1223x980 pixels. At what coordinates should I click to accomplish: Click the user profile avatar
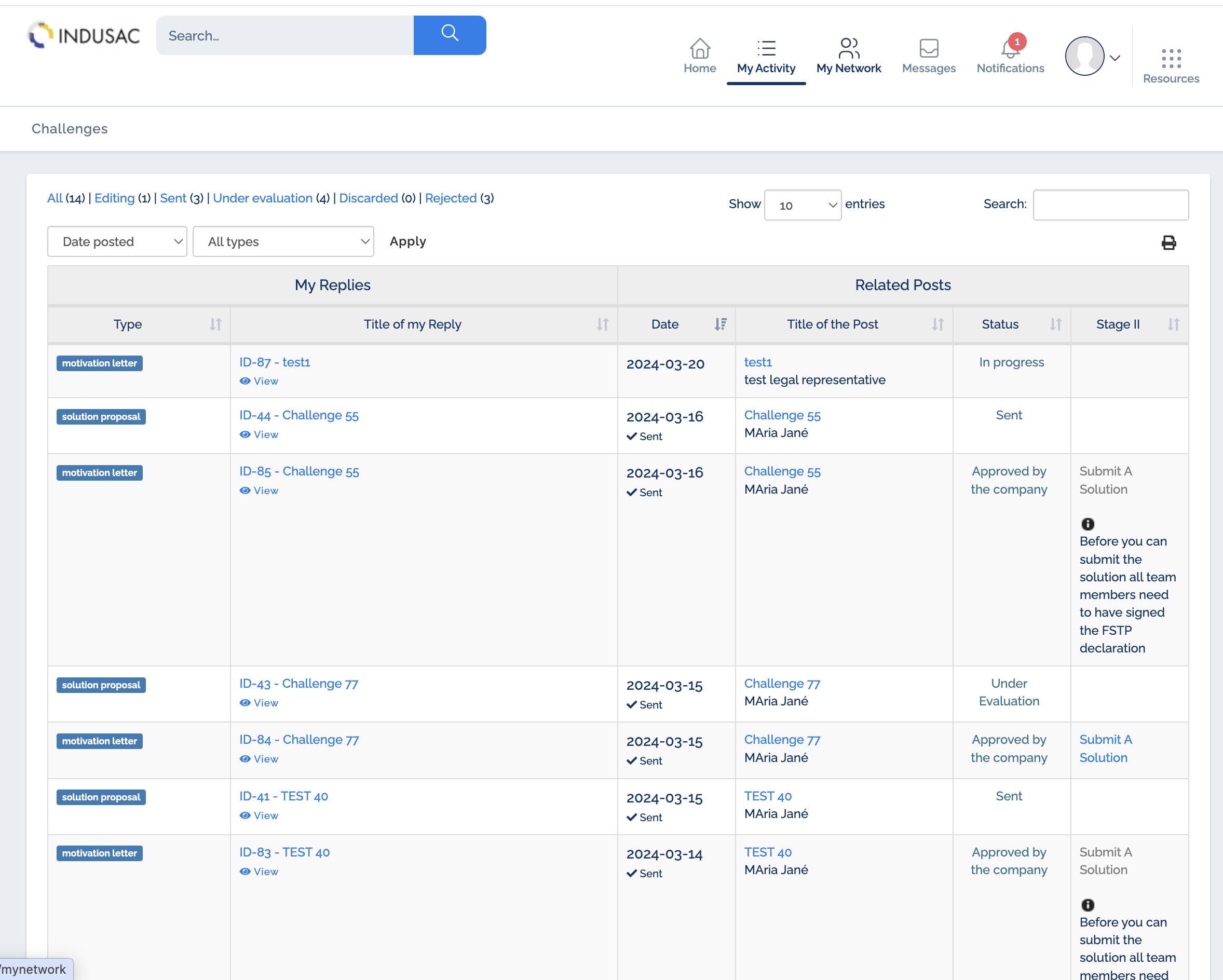click(x=1084, y=56)
